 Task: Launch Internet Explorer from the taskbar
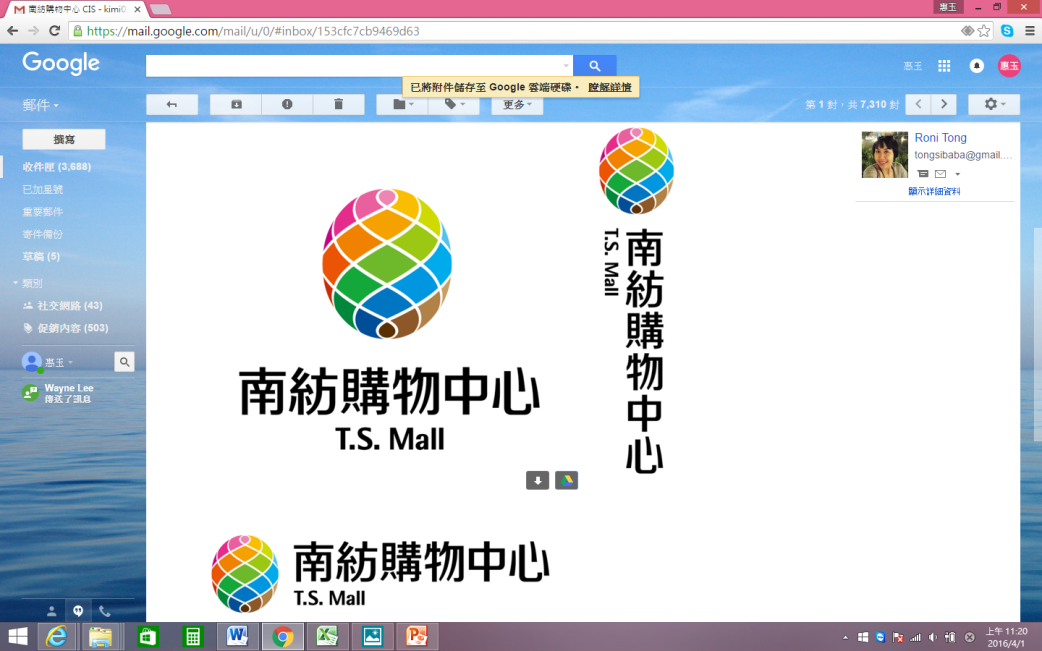56,636
